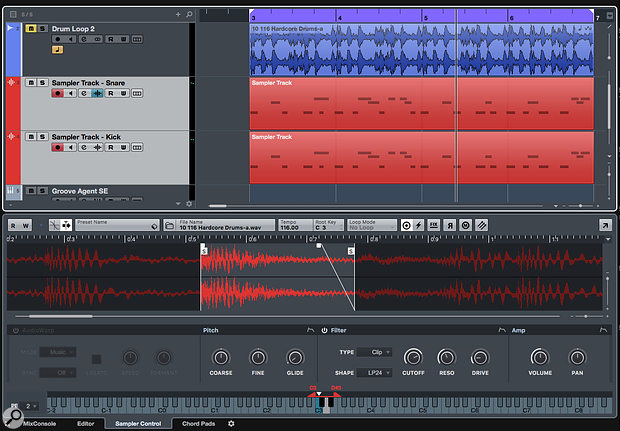Enable read automation on Drum Loop 2
Viewport: 620px width, 431px height.
111,39
